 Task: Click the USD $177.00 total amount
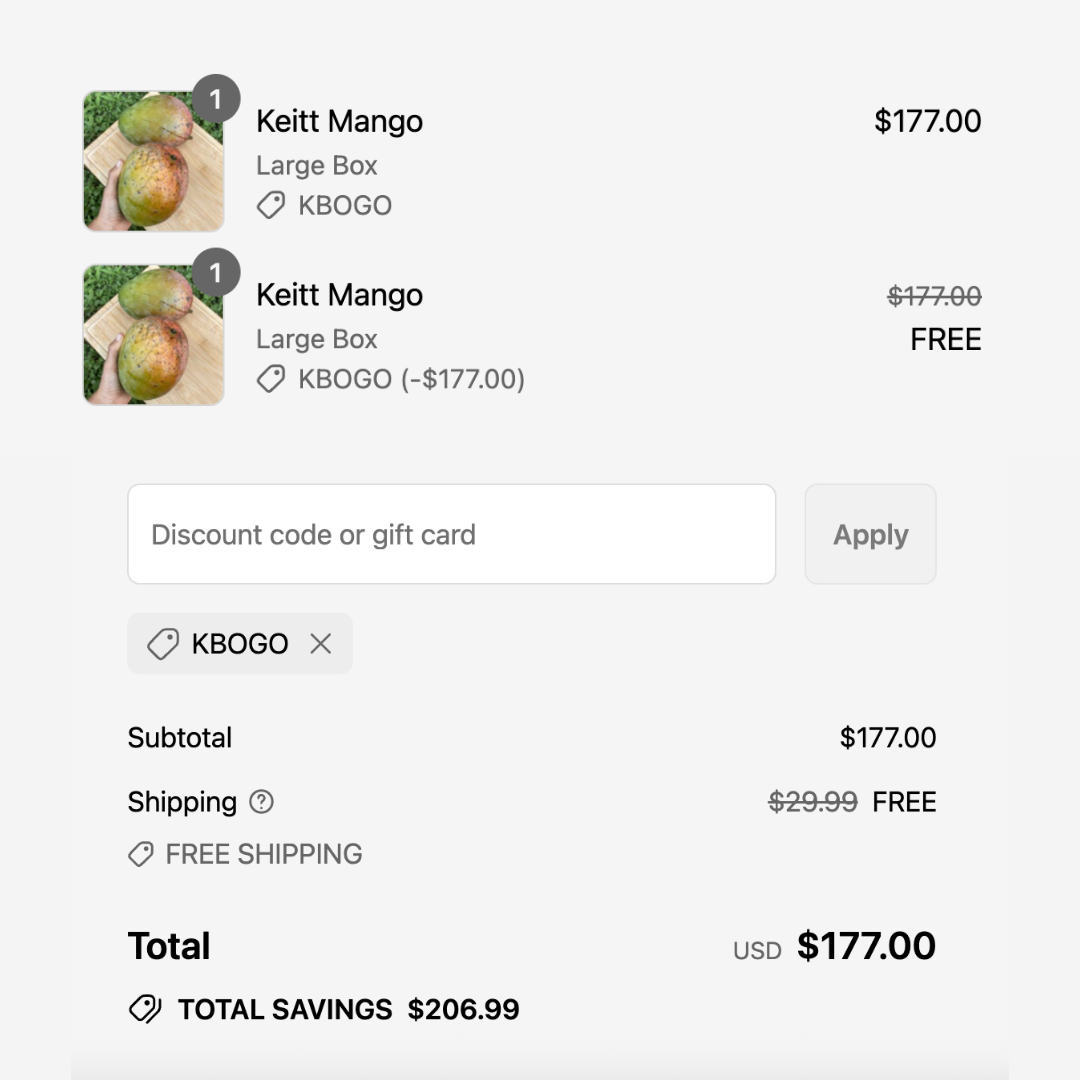click(865, 946)
